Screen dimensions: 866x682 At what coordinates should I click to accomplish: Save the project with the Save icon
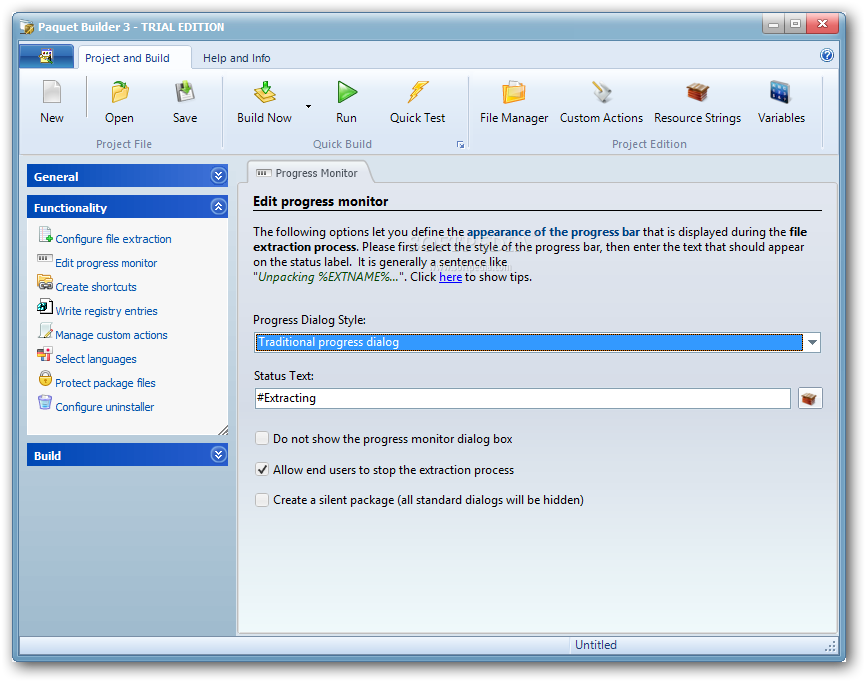185,92
